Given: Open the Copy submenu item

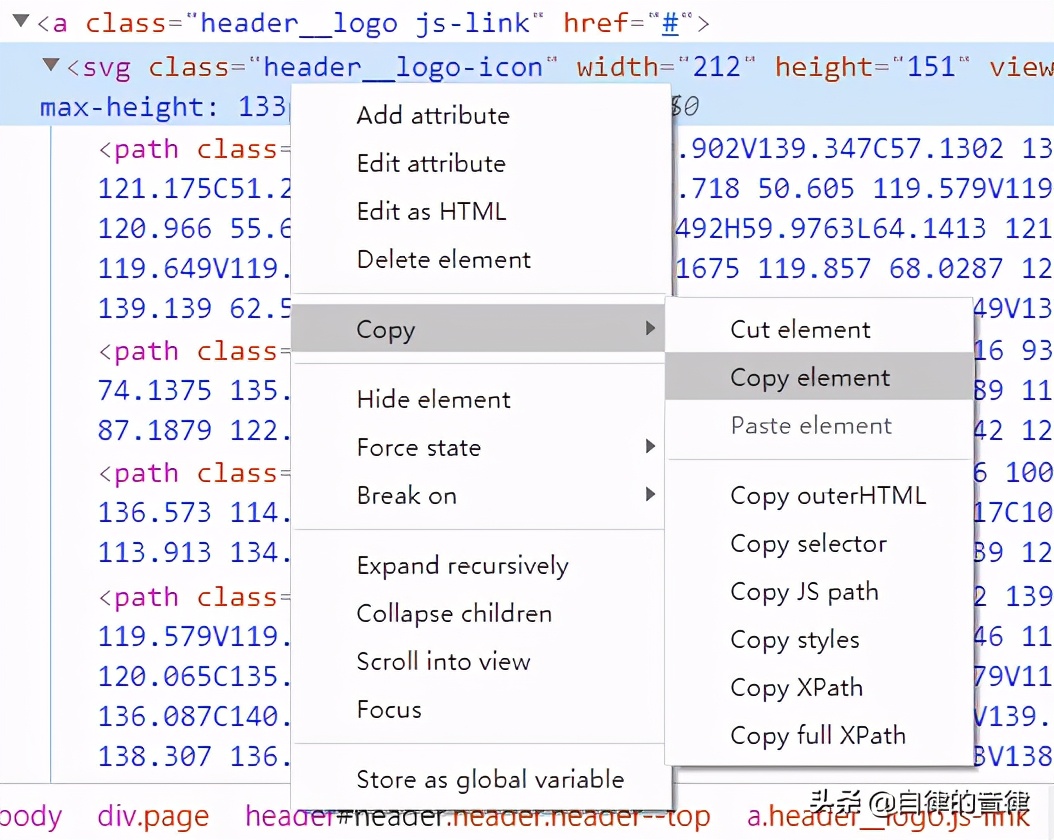Looking at the screenshot, I should point(385,330).
